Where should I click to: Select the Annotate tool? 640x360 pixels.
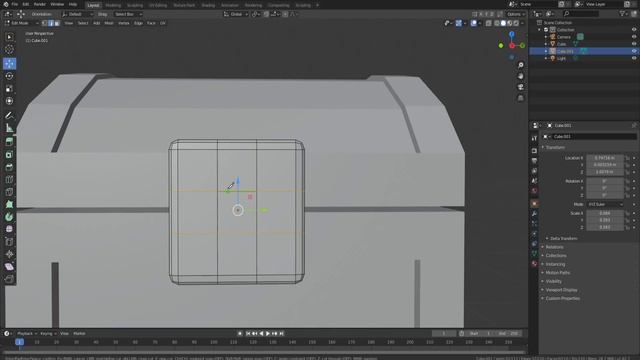point(9,116)
